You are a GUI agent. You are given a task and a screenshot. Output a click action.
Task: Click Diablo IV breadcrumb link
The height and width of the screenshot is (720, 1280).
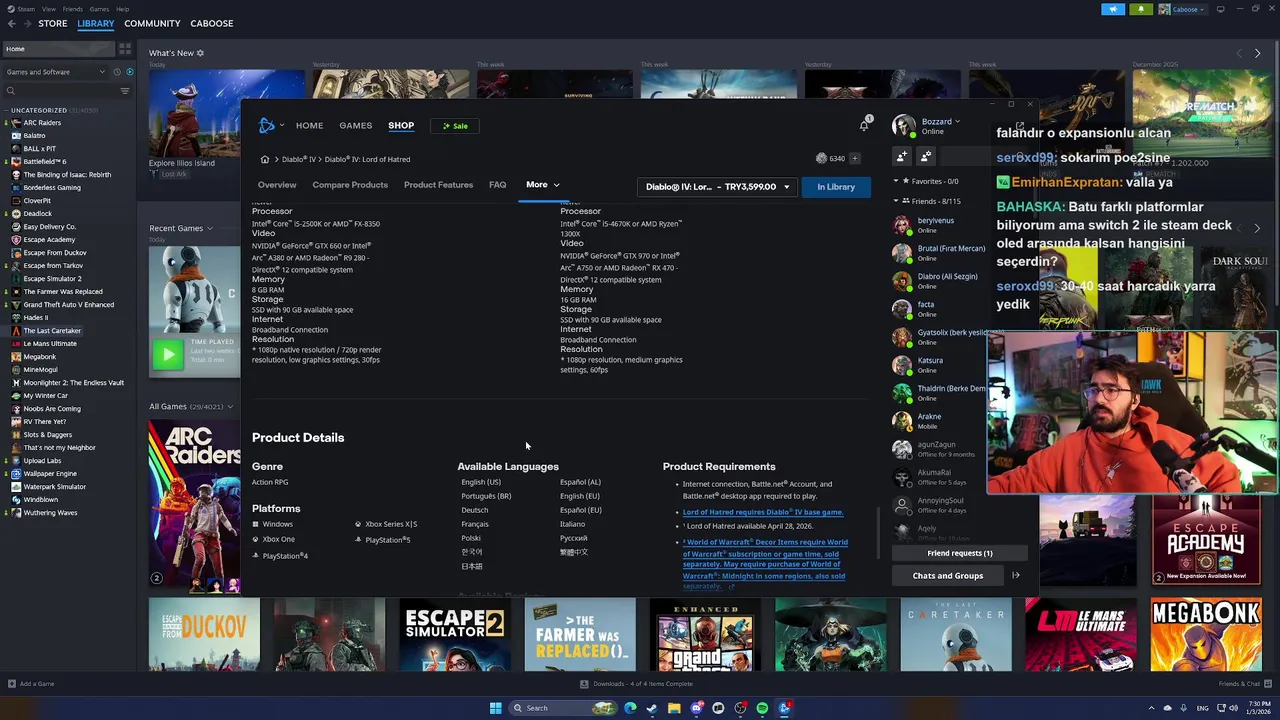click(x=299, y=159)
